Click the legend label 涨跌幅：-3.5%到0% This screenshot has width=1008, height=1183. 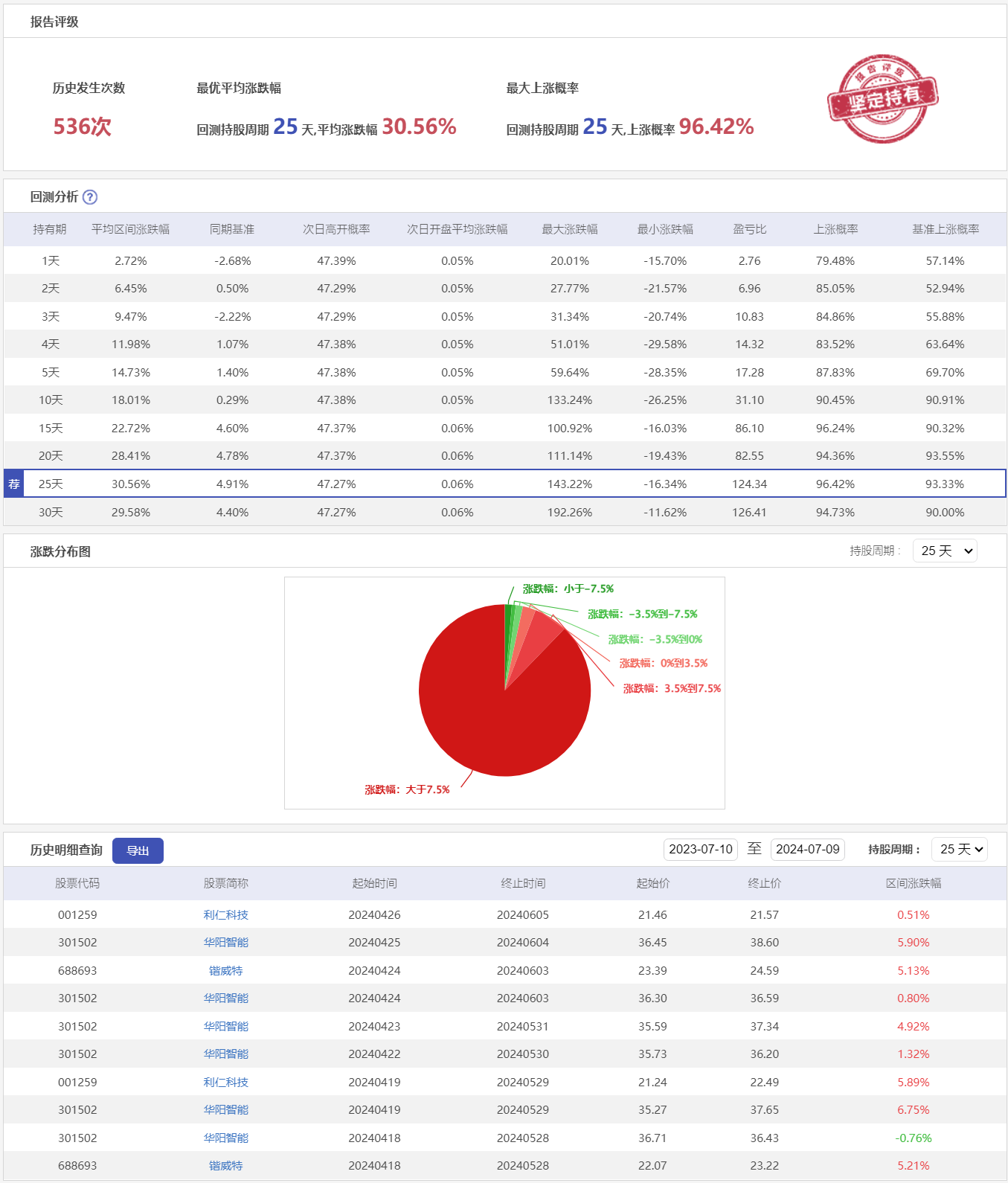point(655,639)
